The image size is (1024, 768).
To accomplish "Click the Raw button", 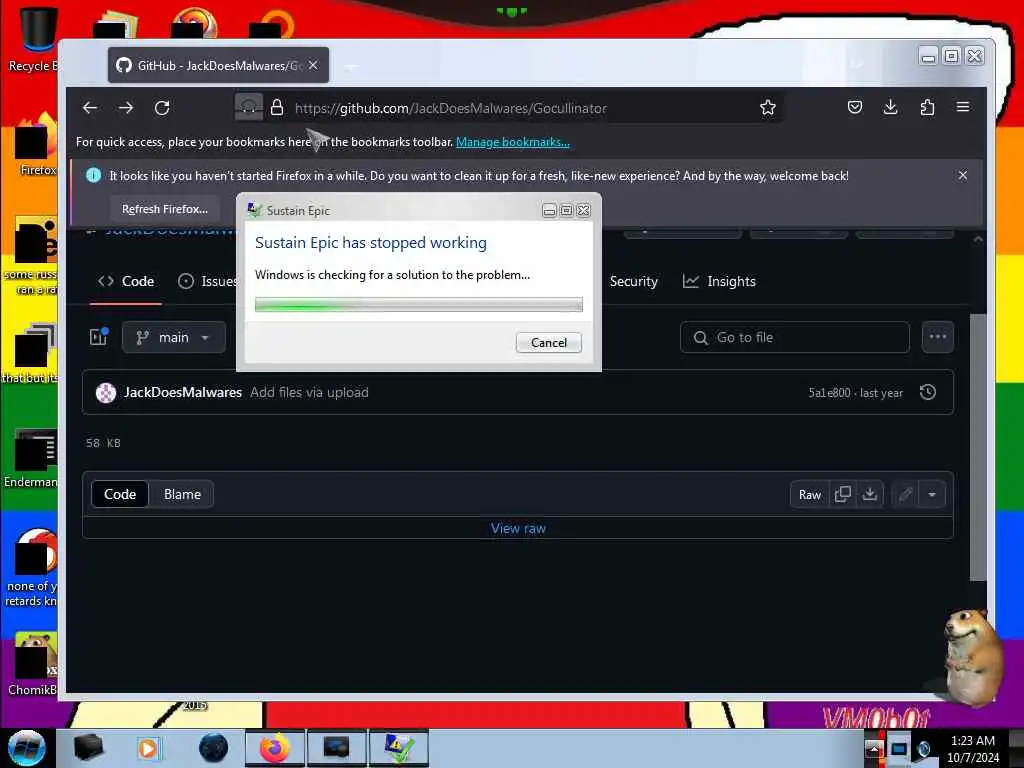I will coord(810,494).
